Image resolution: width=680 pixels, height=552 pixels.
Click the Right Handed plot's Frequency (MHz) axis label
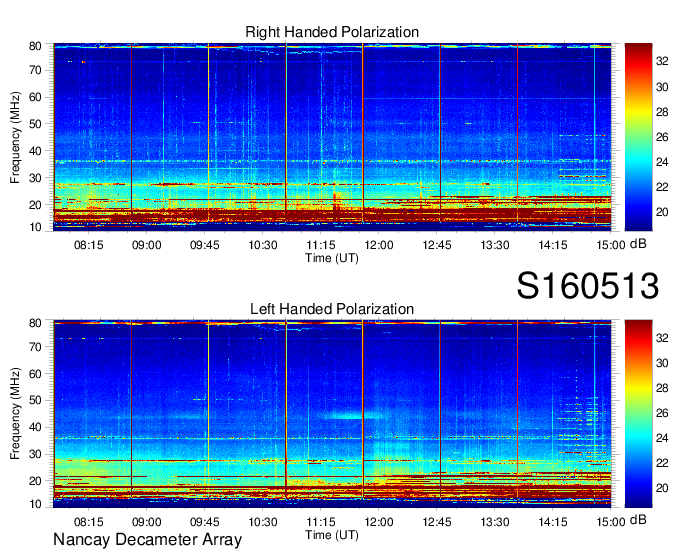coord(15,137)
